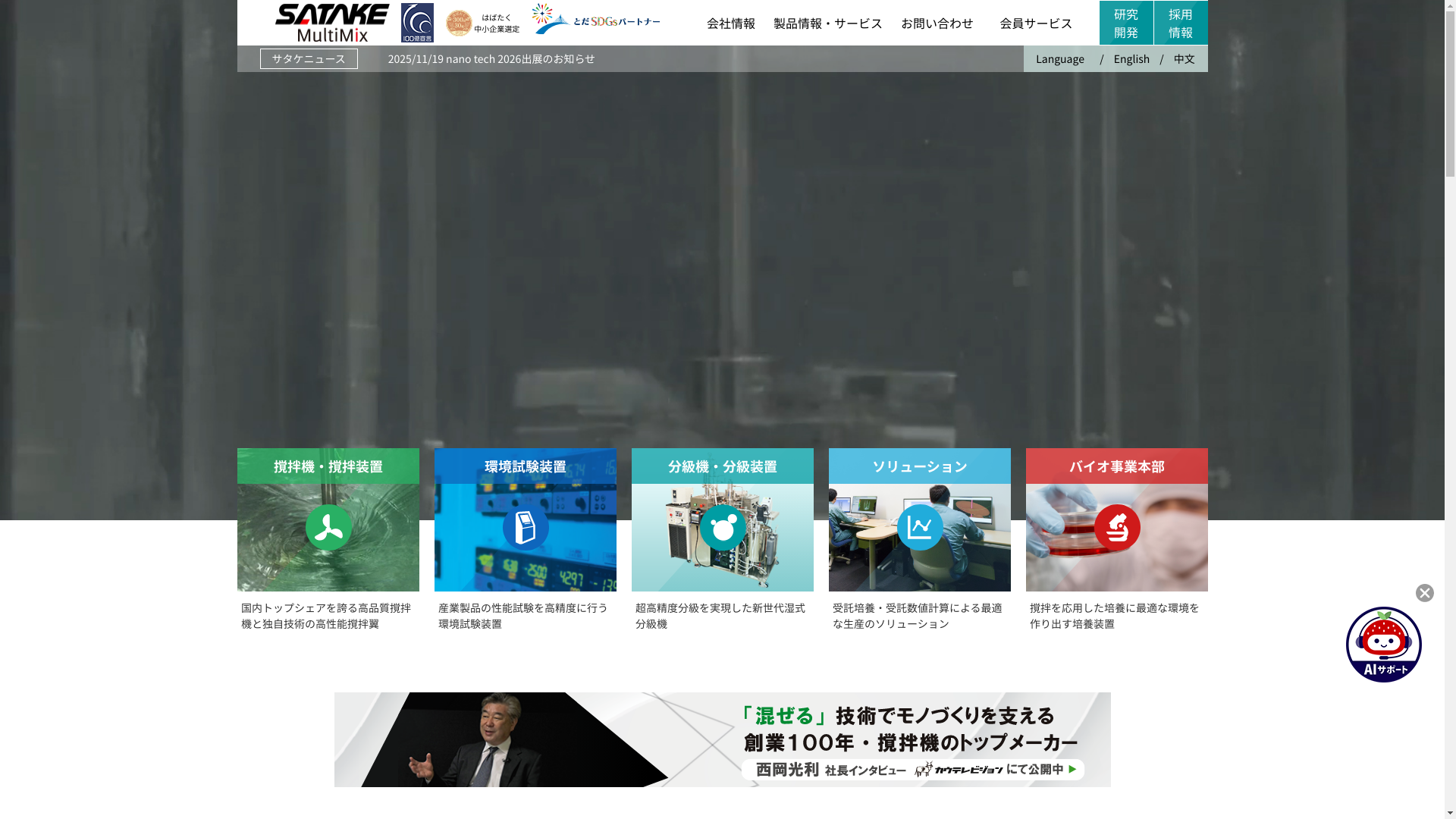Click the green impeller mixer icon
1456x819 pixels.
point(328,527)
